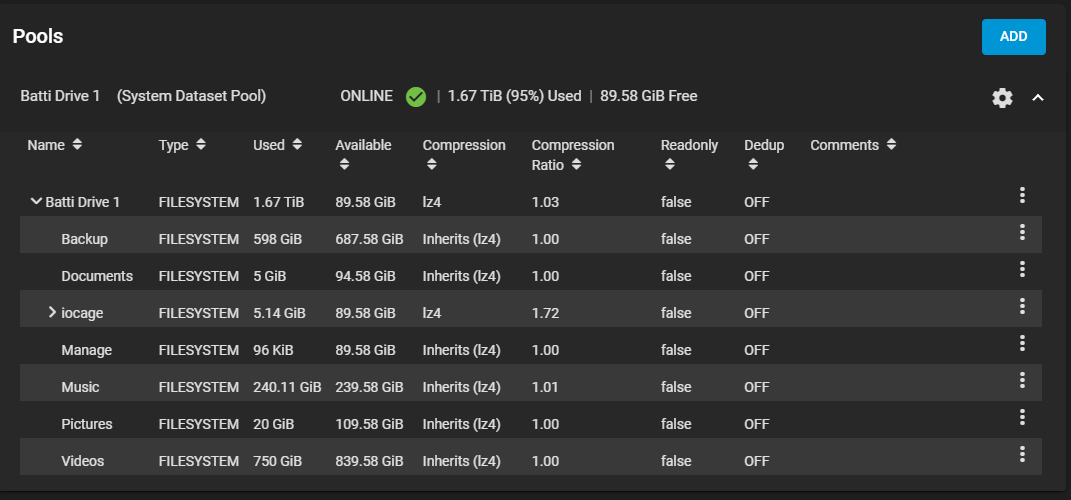Image resolution: width=1071 pixels, height=500 pixels.
Task: Open three-dot menu for Documents dataset
Action: click(1022, 269)
